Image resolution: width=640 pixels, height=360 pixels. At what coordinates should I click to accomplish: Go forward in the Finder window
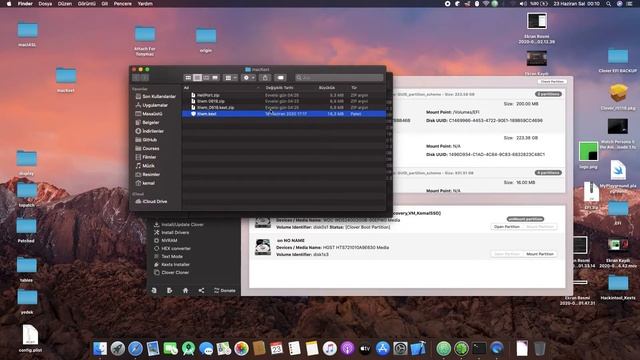point(144,78)
